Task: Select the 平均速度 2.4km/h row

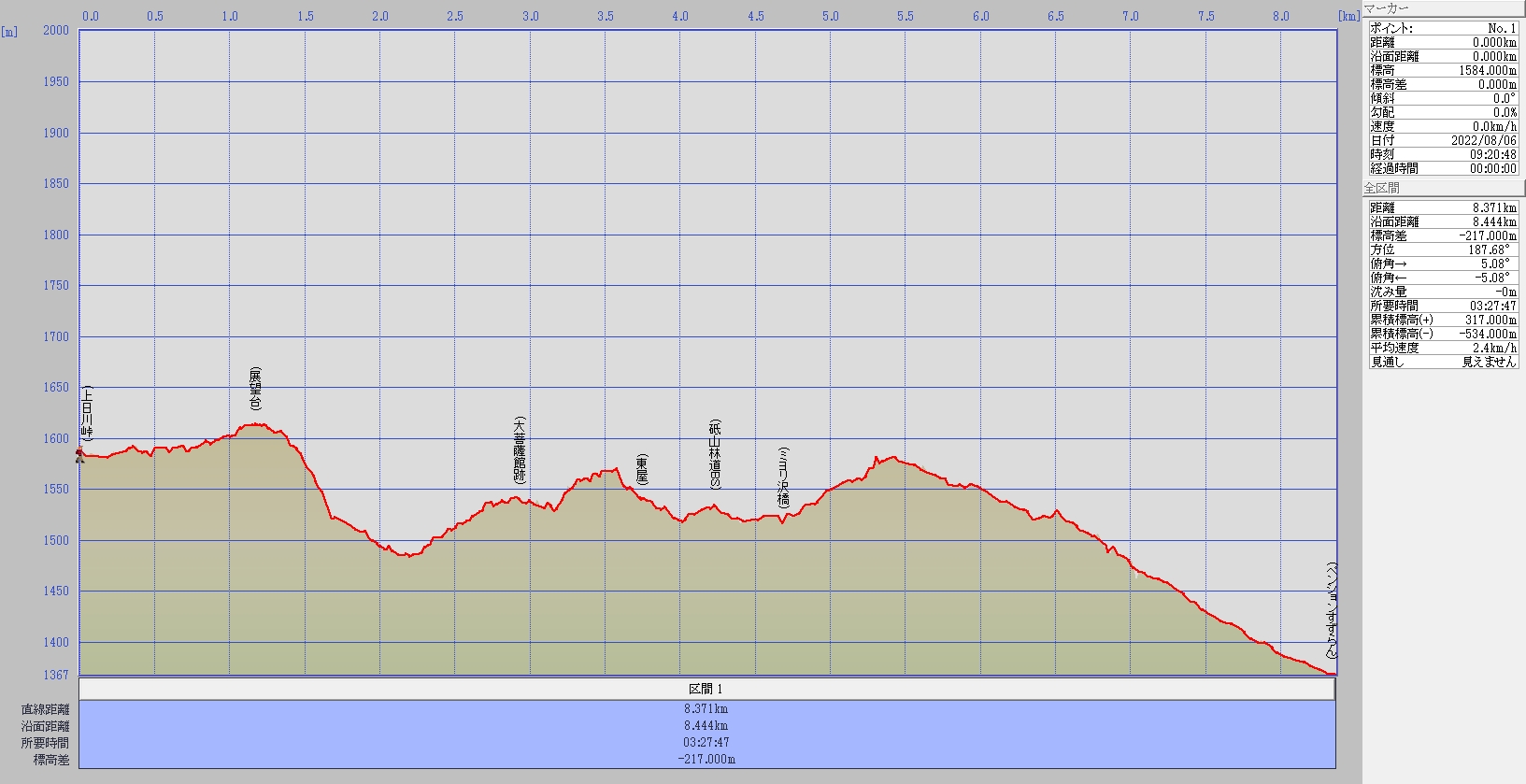Action: (1443, 348)
